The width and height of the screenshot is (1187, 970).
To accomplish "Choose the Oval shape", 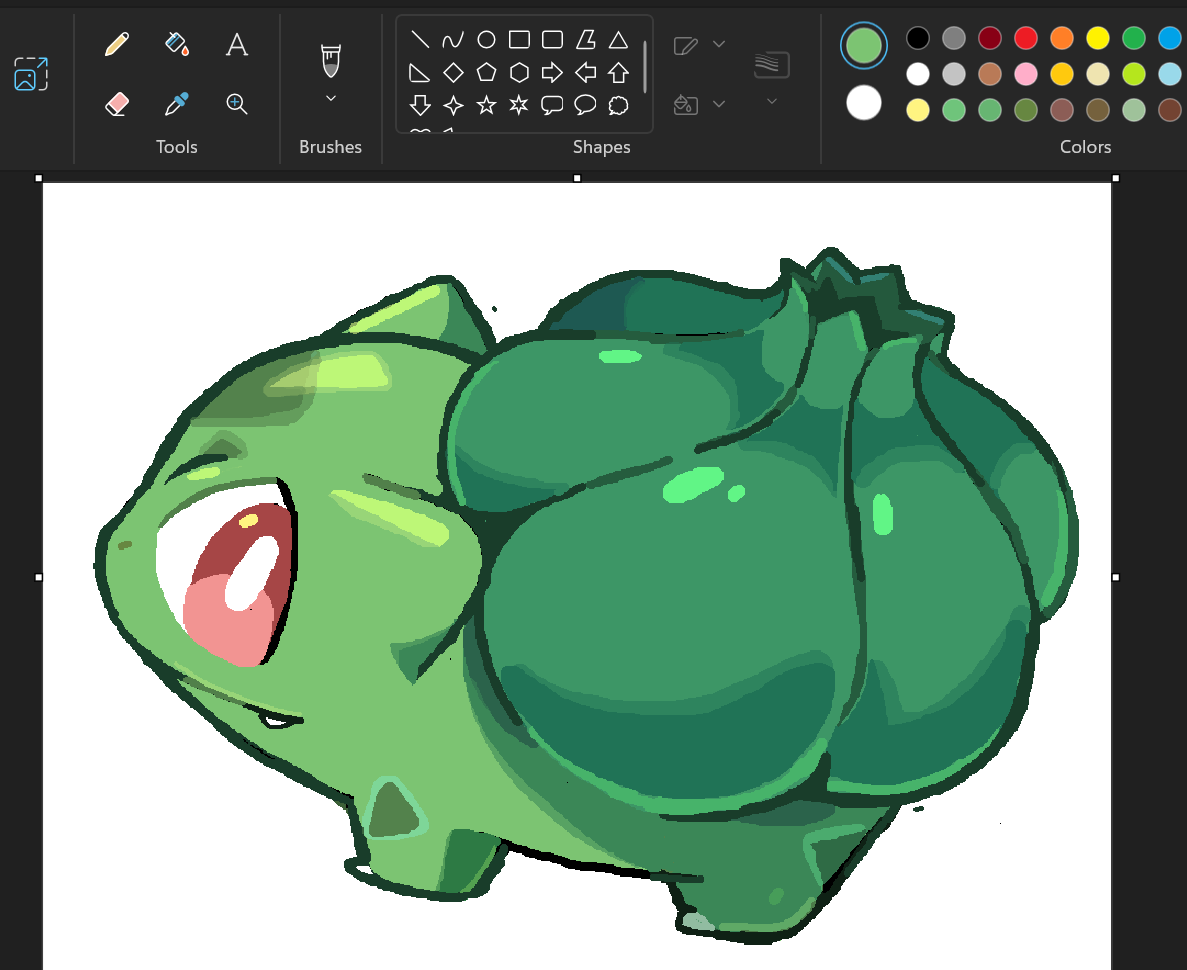I will 486,39.
